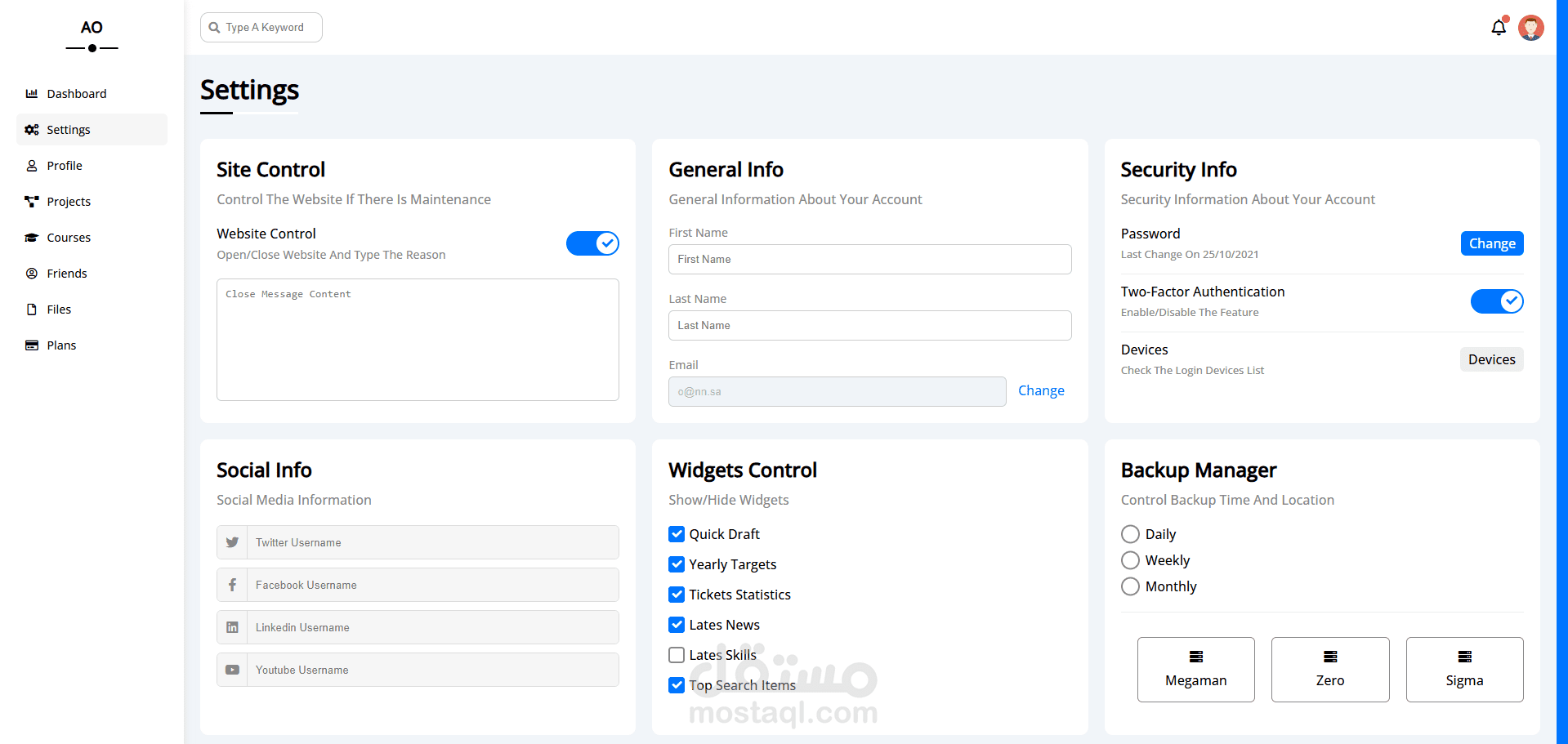Click the Facebook icon in Social Info
Image resolution: width=1568 pixels, height=744 pixels.
[x=232, y=585]
